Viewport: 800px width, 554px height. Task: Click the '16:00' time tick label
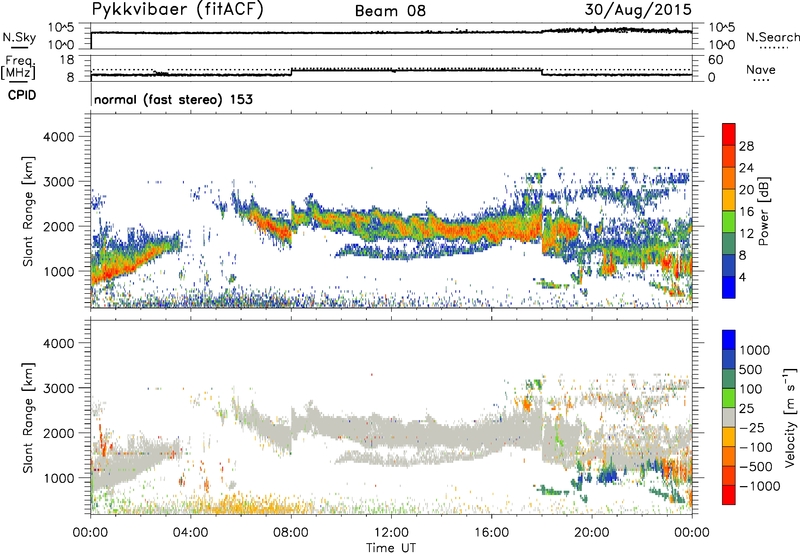click(491, 533)
